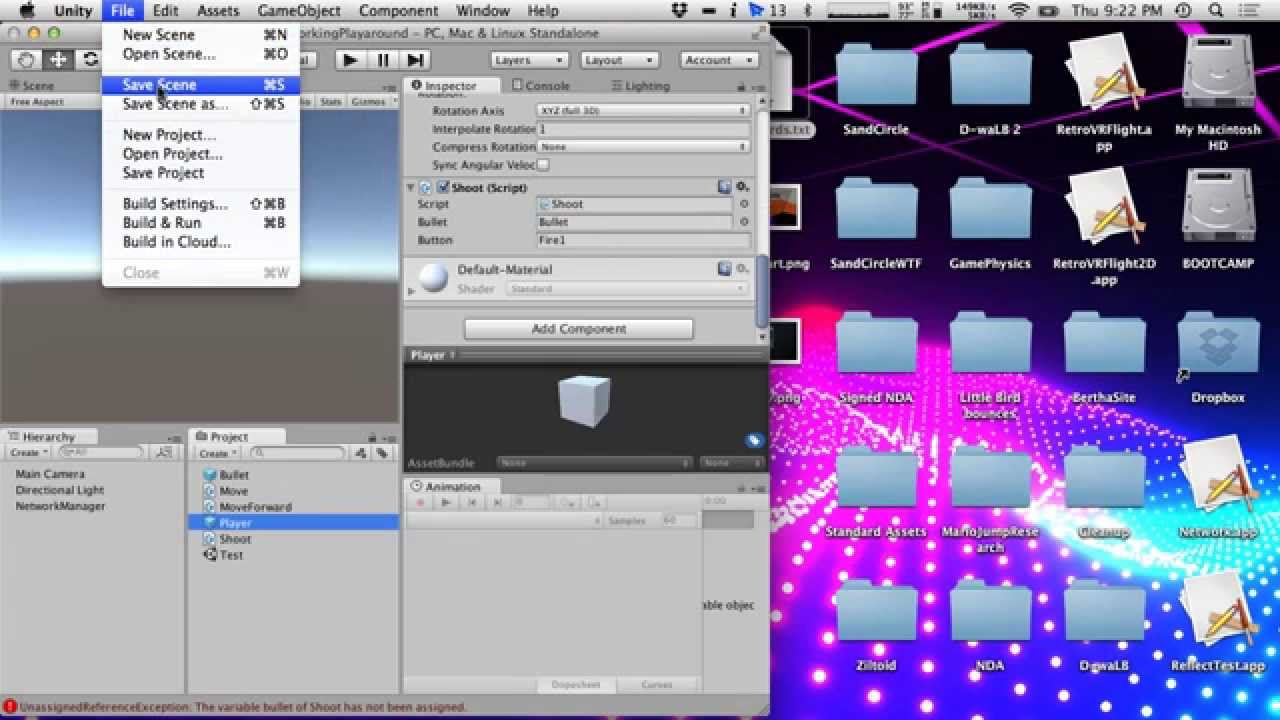Click Save Scene in File menu
The width and height of the screenshot is (1280, 720).
coord(200,85)
